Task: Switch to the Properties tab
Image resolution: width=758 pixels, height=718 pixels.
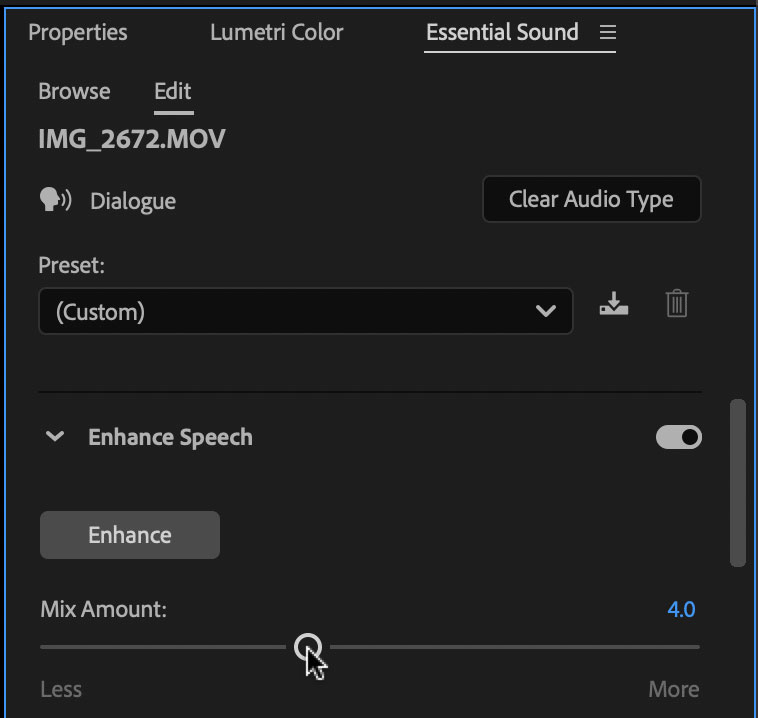Action: (78, 33)
